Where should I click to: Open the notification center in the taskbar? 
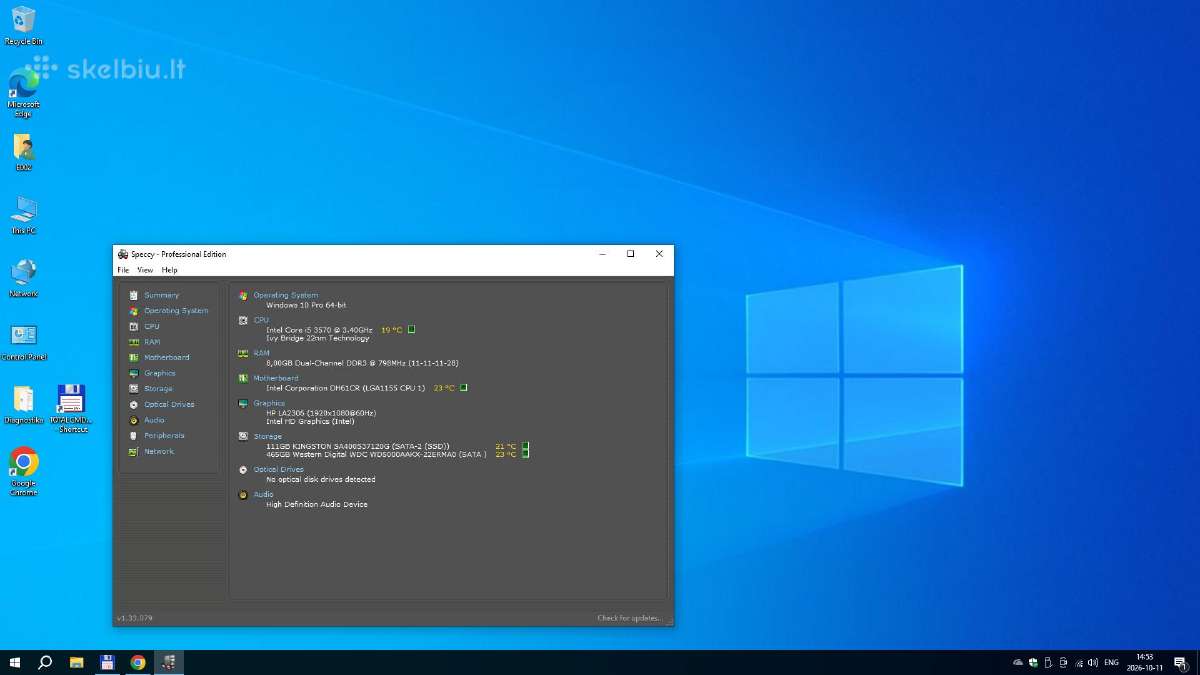point(1180,662)
